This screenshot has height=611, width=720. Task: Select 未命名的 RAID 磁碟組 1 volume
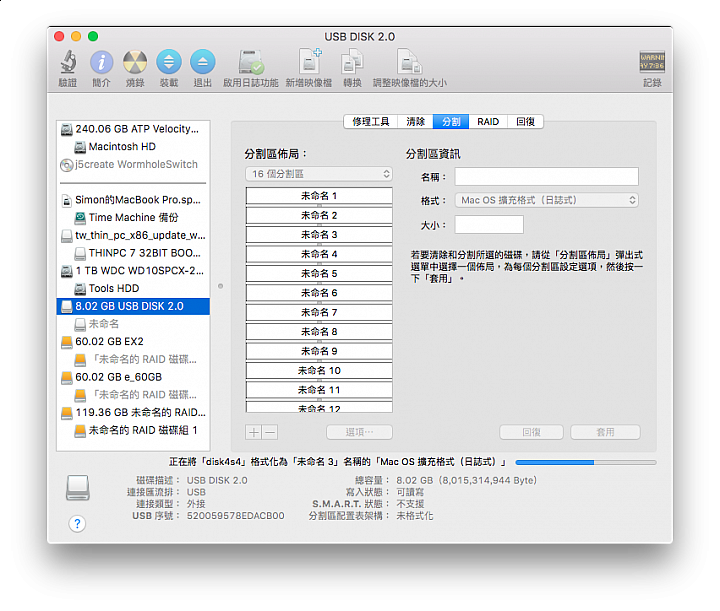(x=133, y=430)
